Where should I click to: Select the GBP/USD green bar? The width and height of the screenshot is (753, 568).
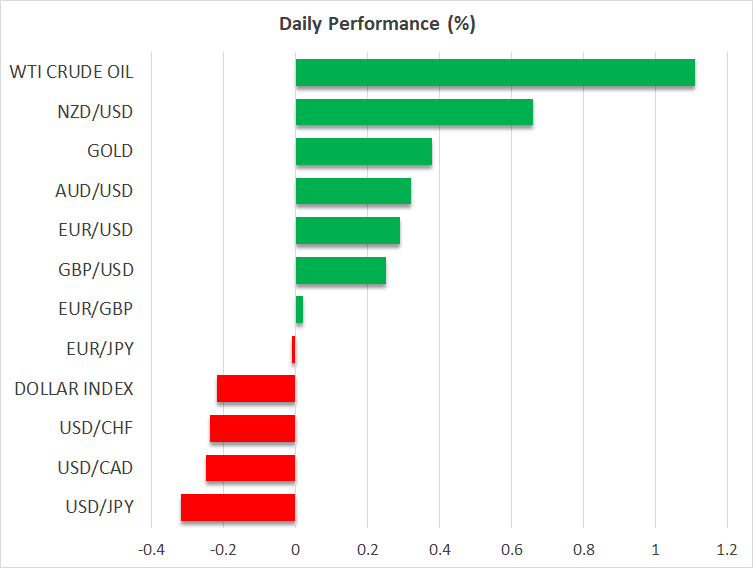pos(340,270)
